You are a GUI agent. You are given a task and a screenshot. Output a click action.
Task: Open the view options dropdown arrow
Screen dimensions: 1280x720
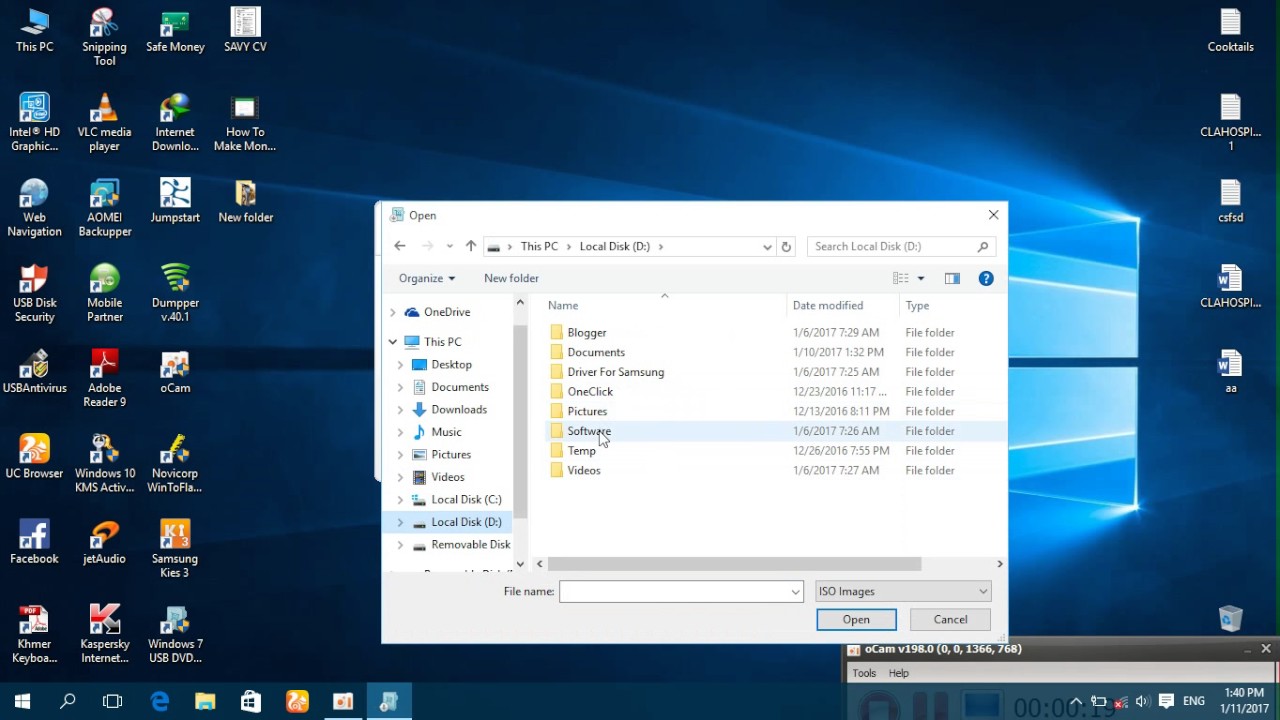[921, 278]
